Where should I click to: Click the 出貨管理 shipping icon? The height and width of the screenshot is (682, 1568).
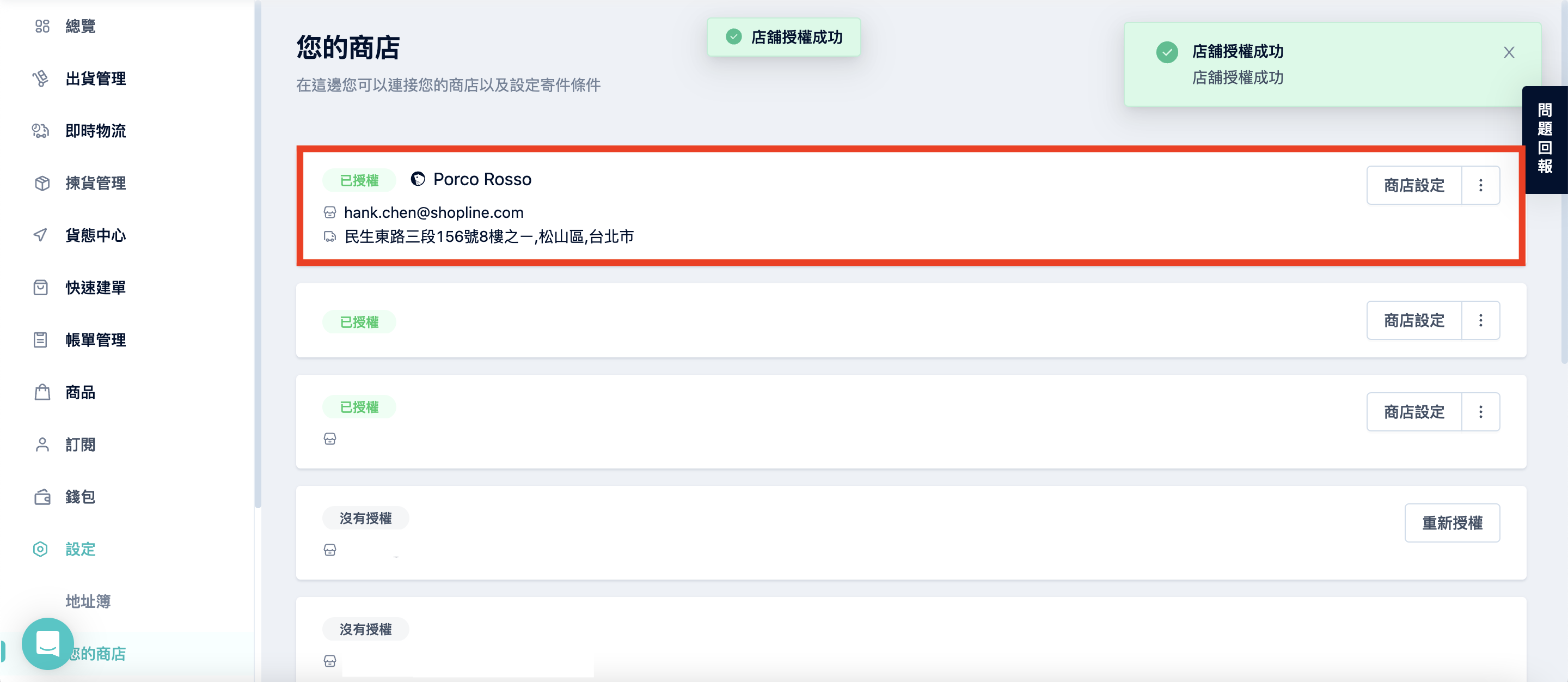(x=41, y=78)
